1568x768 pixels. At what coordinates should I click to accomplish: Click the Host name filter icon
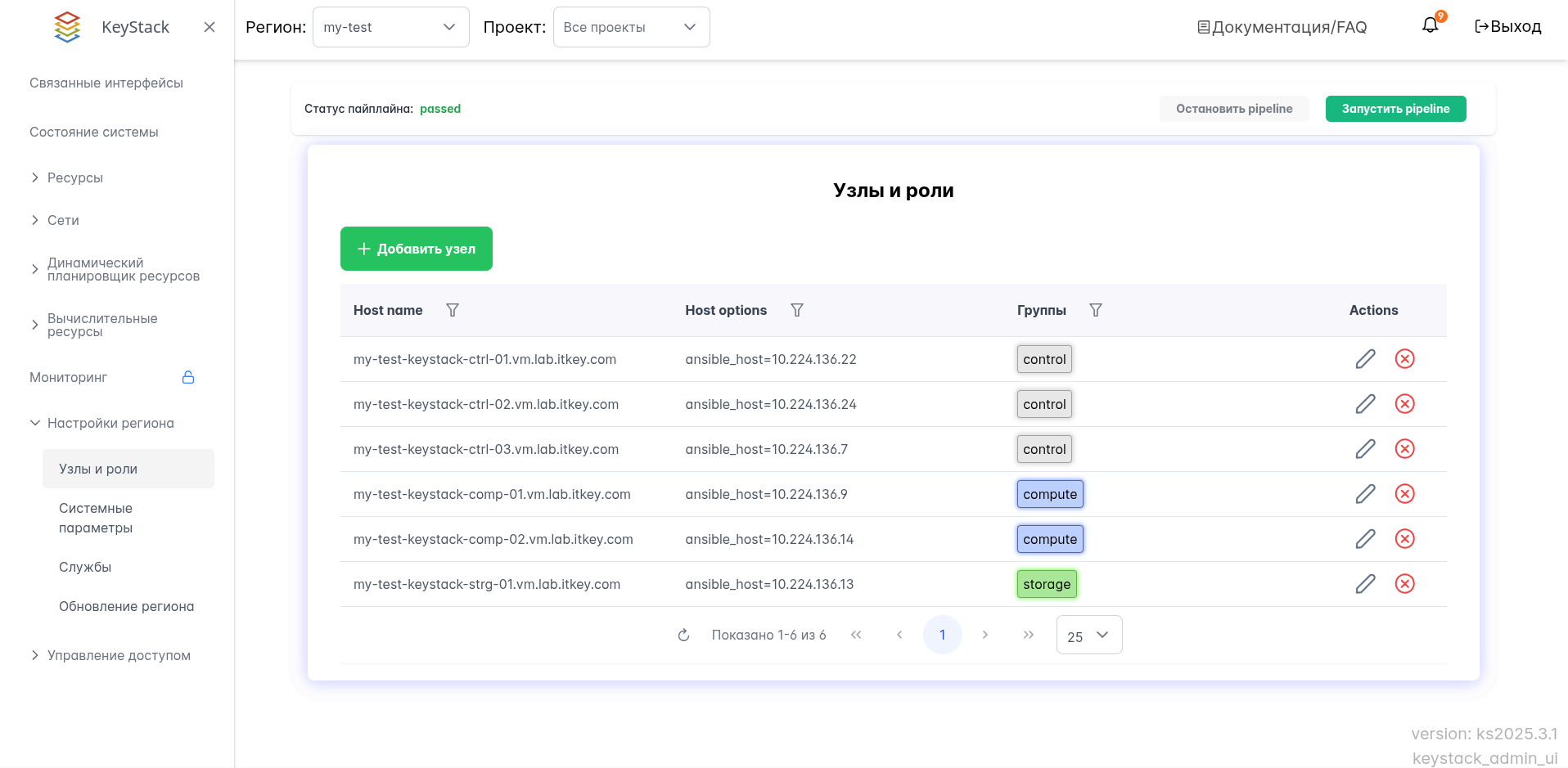tap(453, 310)
